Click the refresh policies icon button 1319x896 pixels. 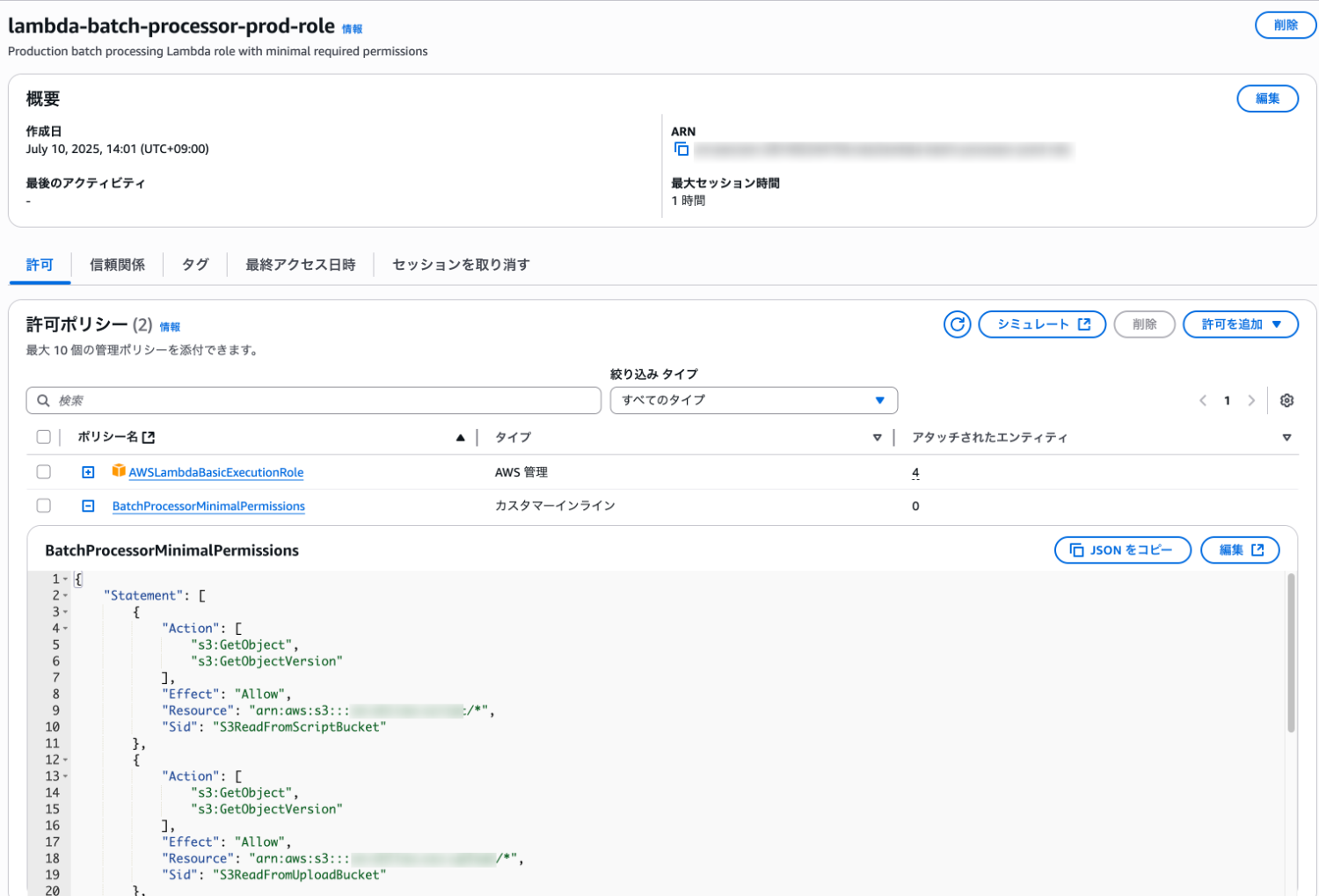click(x=957, y=324)
